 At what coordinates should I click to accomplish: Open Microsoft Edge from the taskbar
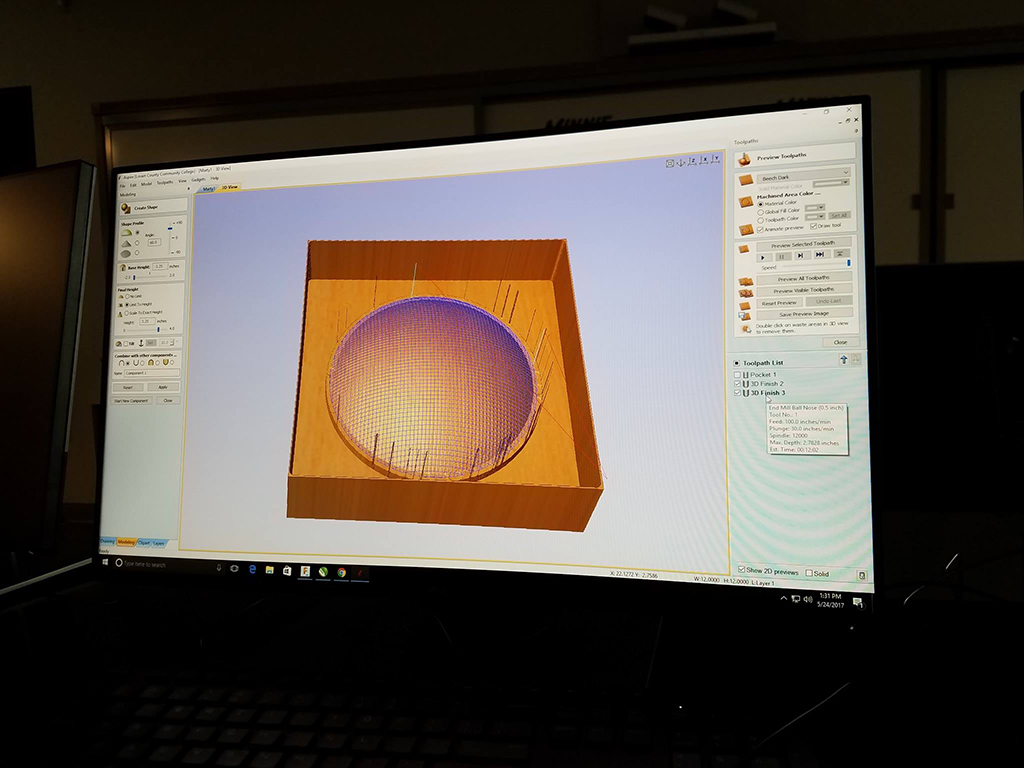(x=252, y=569)
